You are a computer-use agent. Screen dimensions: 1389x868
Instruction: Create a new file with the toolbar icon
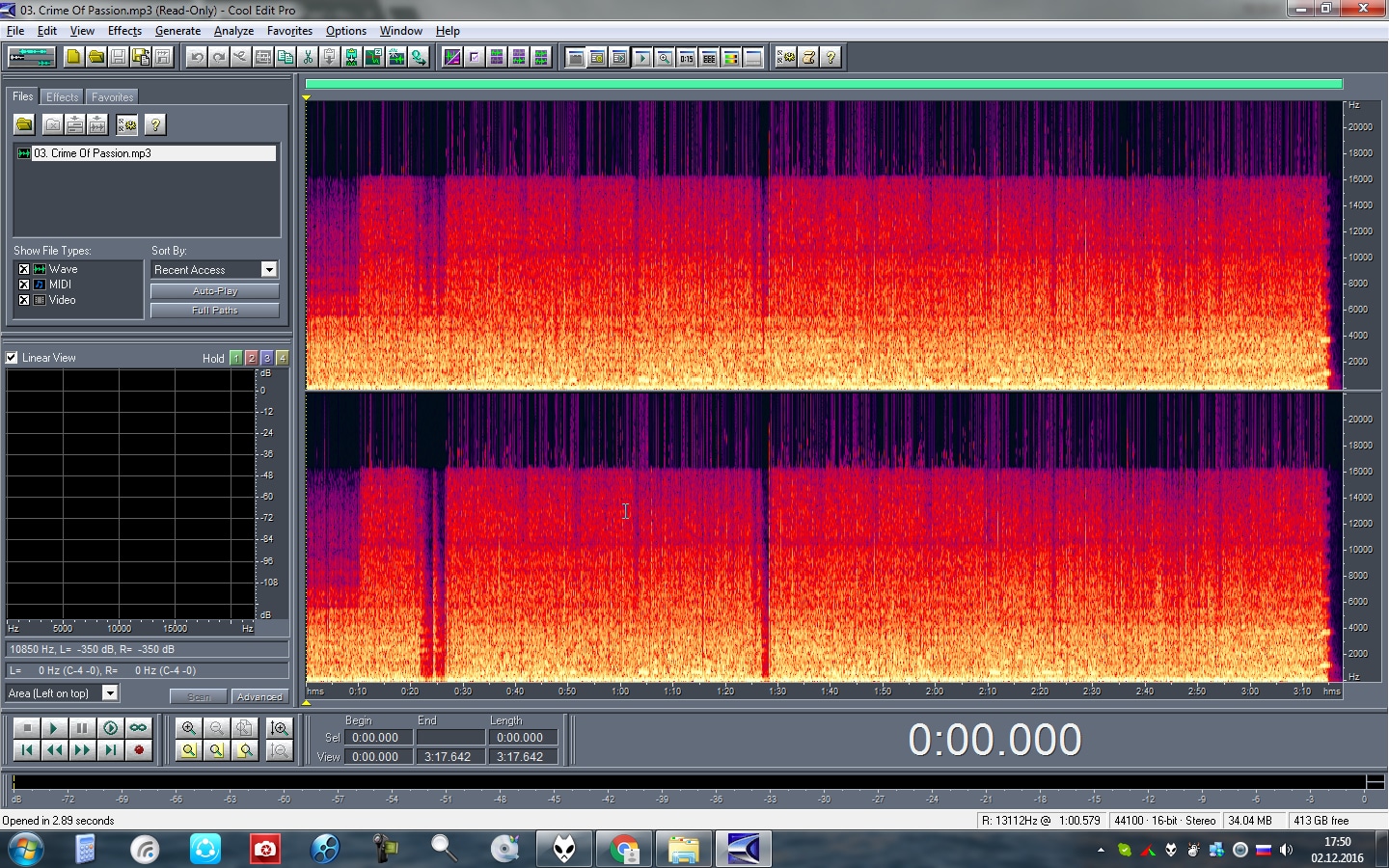tap(73, 57)
